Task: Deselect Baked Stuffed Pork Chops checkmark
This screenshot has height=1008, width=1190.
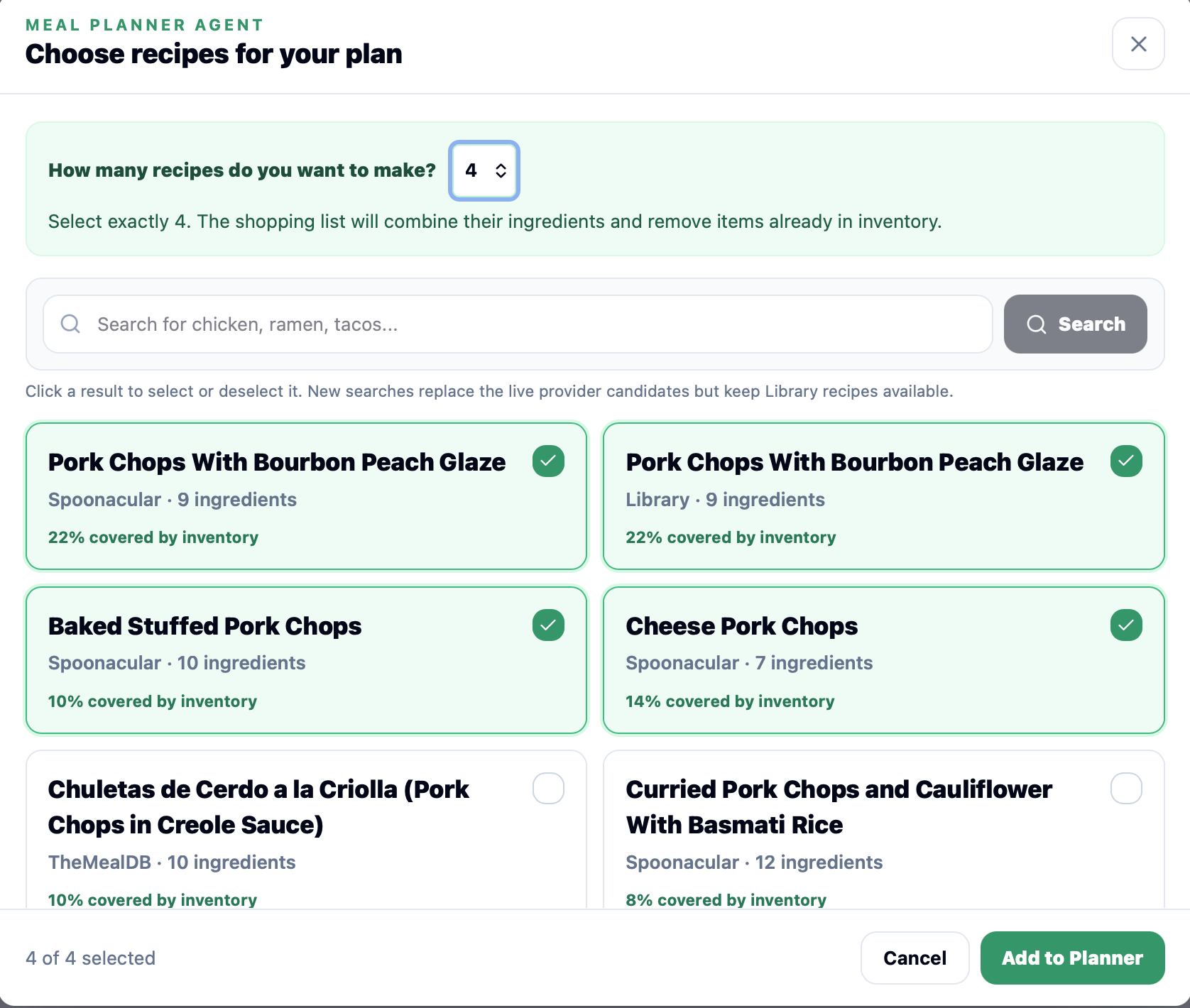Action: tap(548, 625)
